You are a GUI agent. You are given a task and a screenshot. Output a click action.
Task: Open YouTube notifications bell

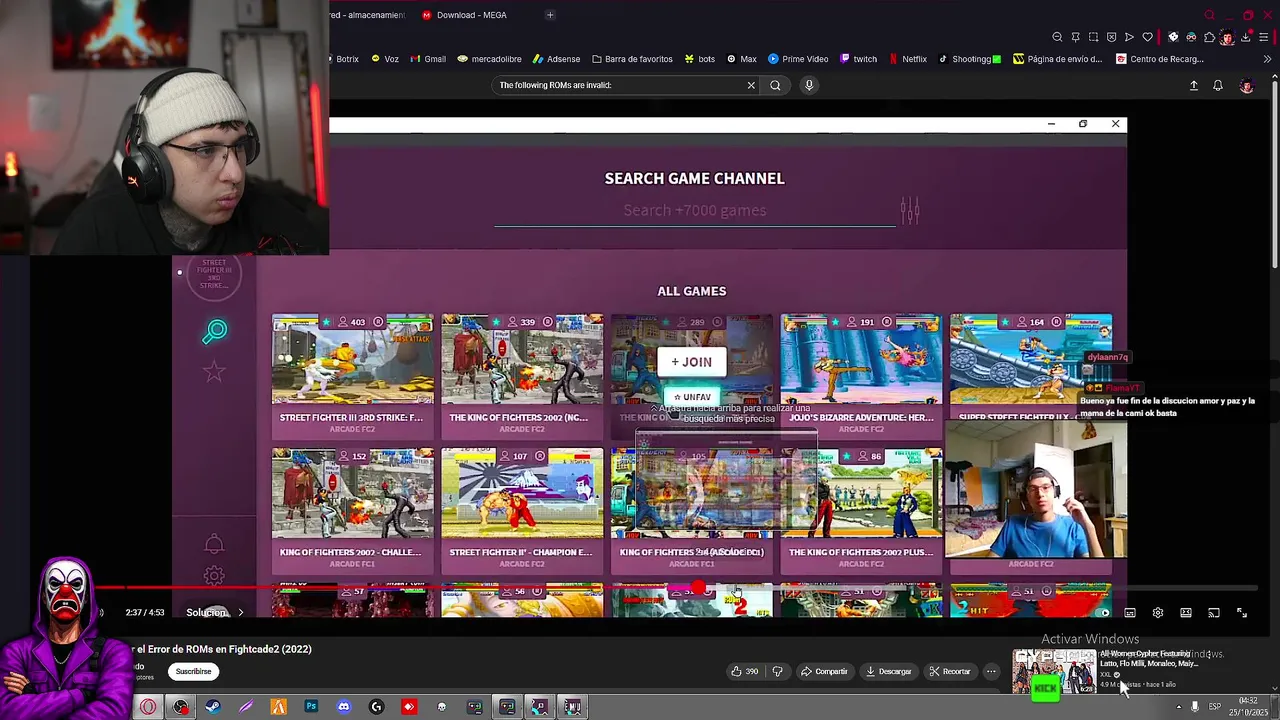1218,86
